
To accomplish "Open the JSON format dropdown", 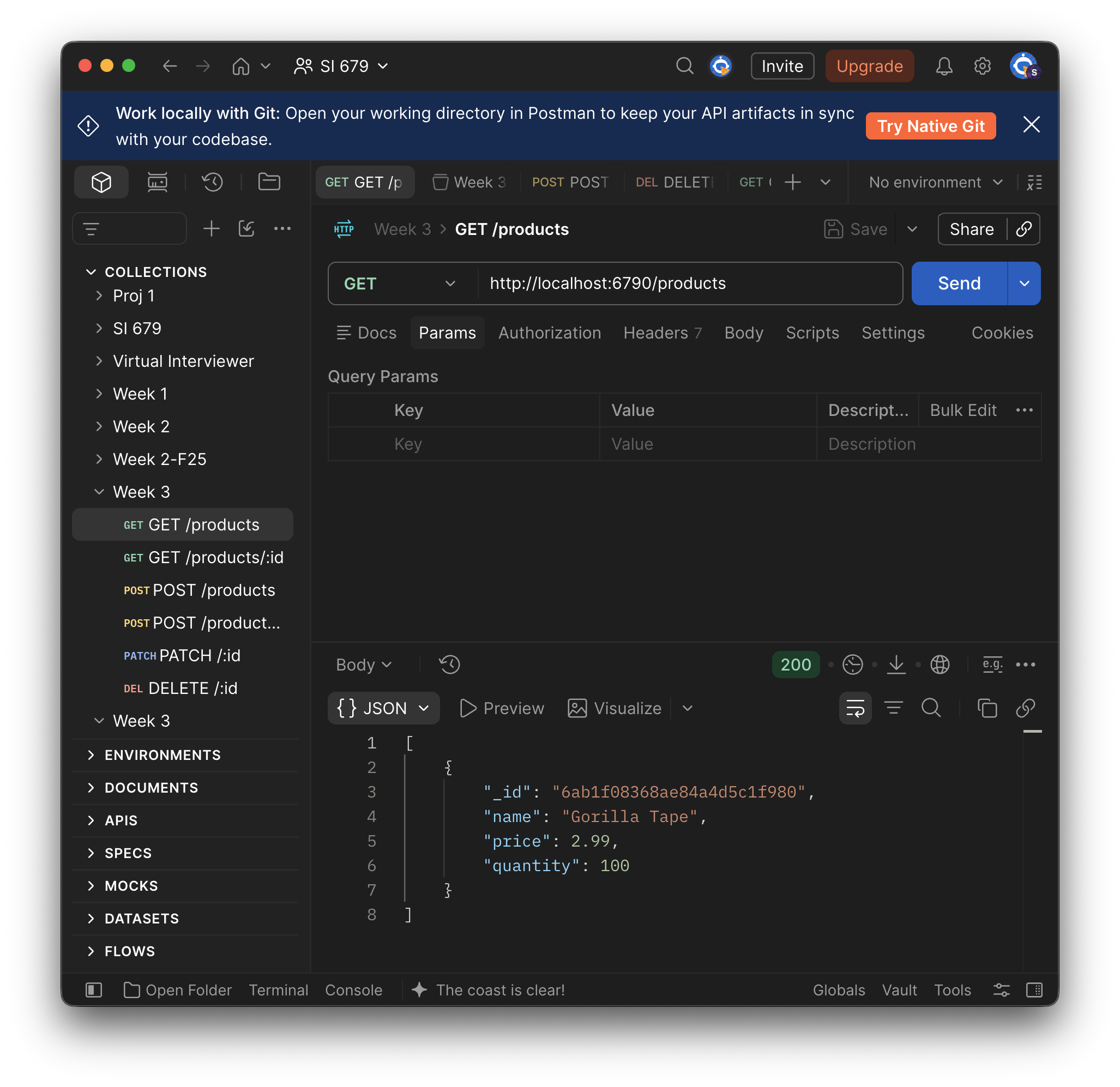I will coord(383,708).
